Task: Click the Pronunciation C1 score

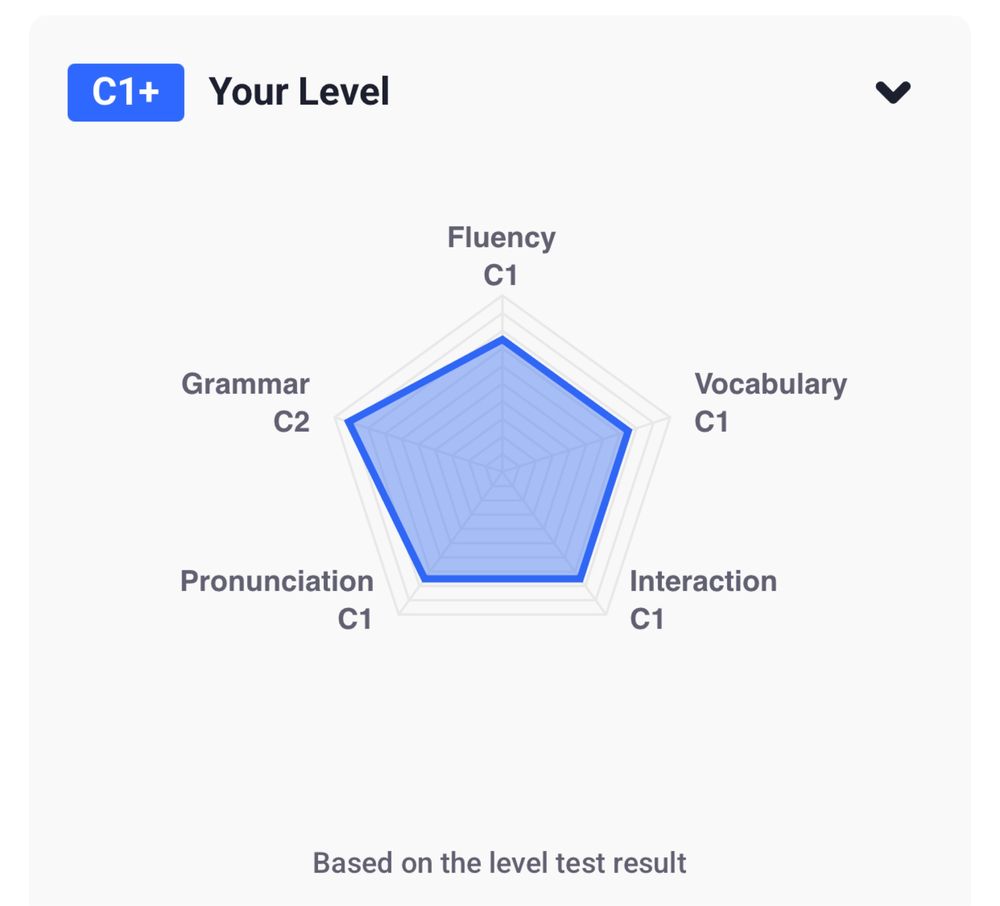Action: pos(355,619)
